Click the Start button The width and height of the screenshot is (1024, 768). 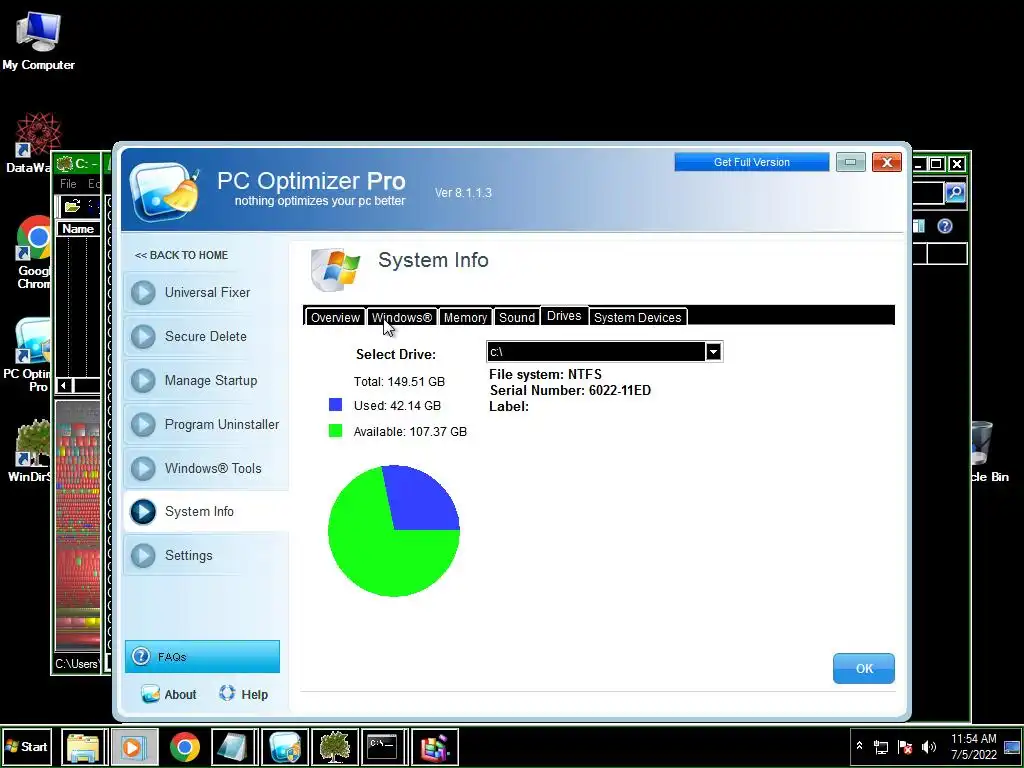27,746
